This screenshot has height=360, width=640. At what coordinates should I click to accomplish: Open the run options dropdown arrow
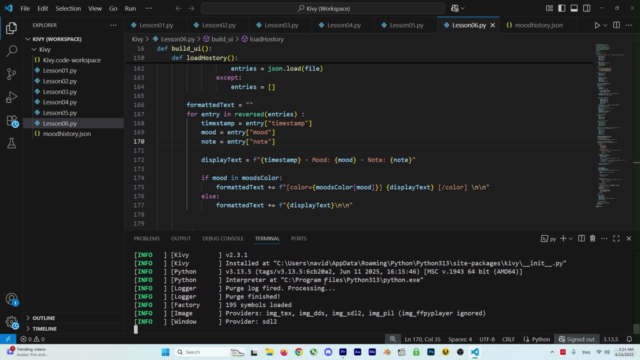605,25
